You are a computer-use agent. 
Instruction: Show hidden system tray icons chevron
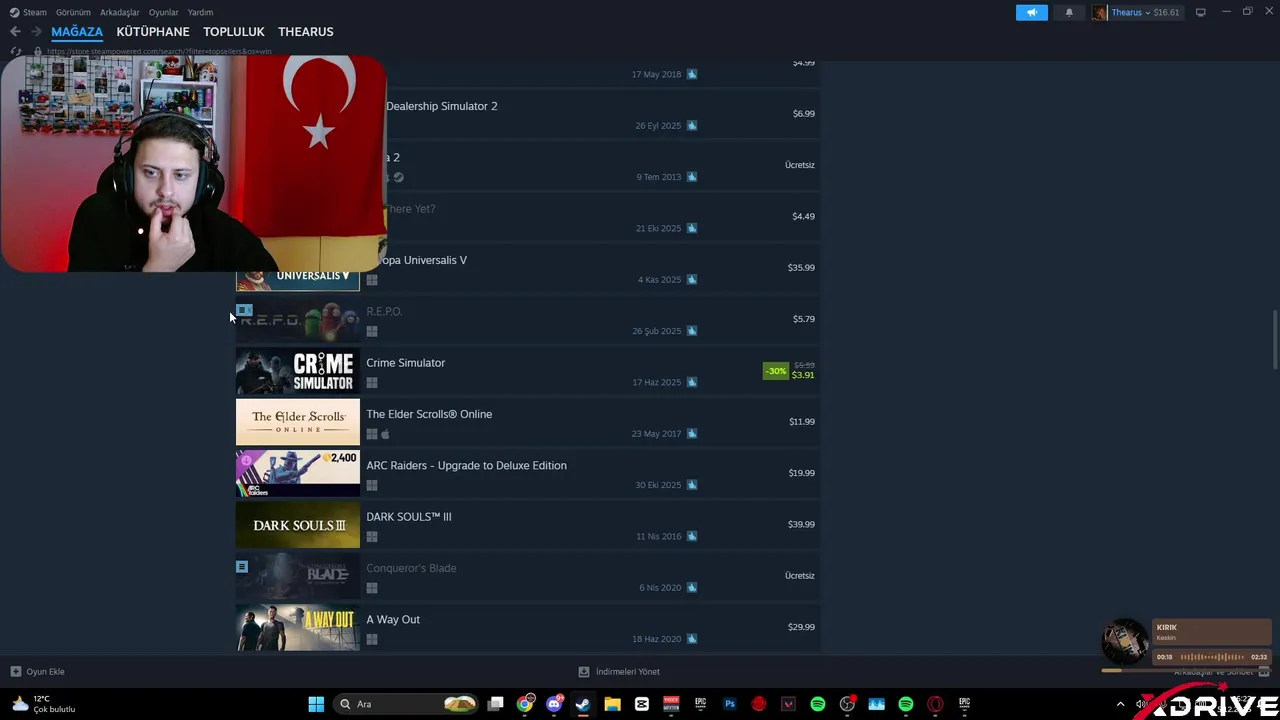pyautogui.click(x=1120, y=704)
